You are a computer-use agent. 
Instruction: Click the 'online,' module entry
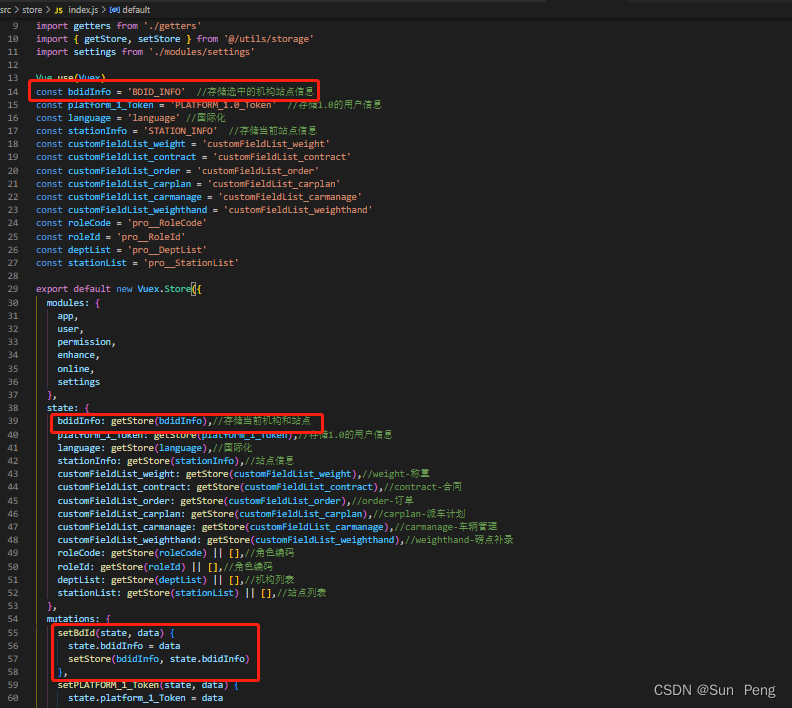tap(76, 369)
